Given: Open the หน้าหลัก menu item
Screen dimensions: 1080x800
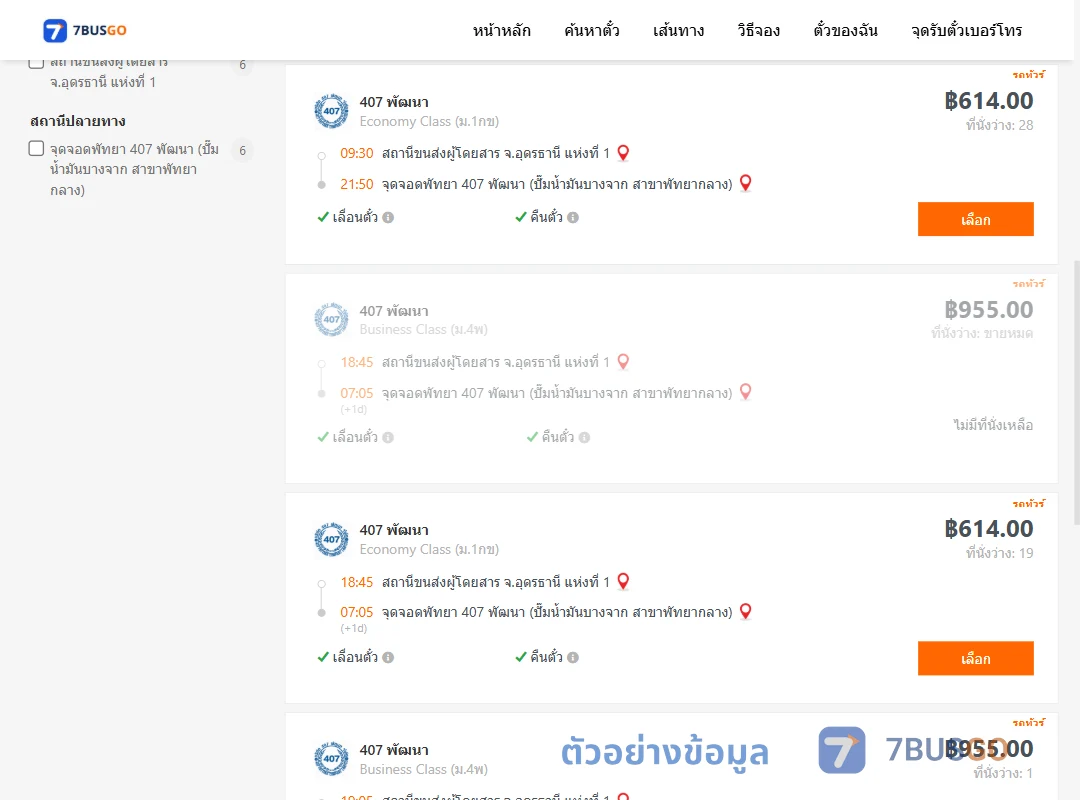Looking at the screenshot, I should point(501,30).
